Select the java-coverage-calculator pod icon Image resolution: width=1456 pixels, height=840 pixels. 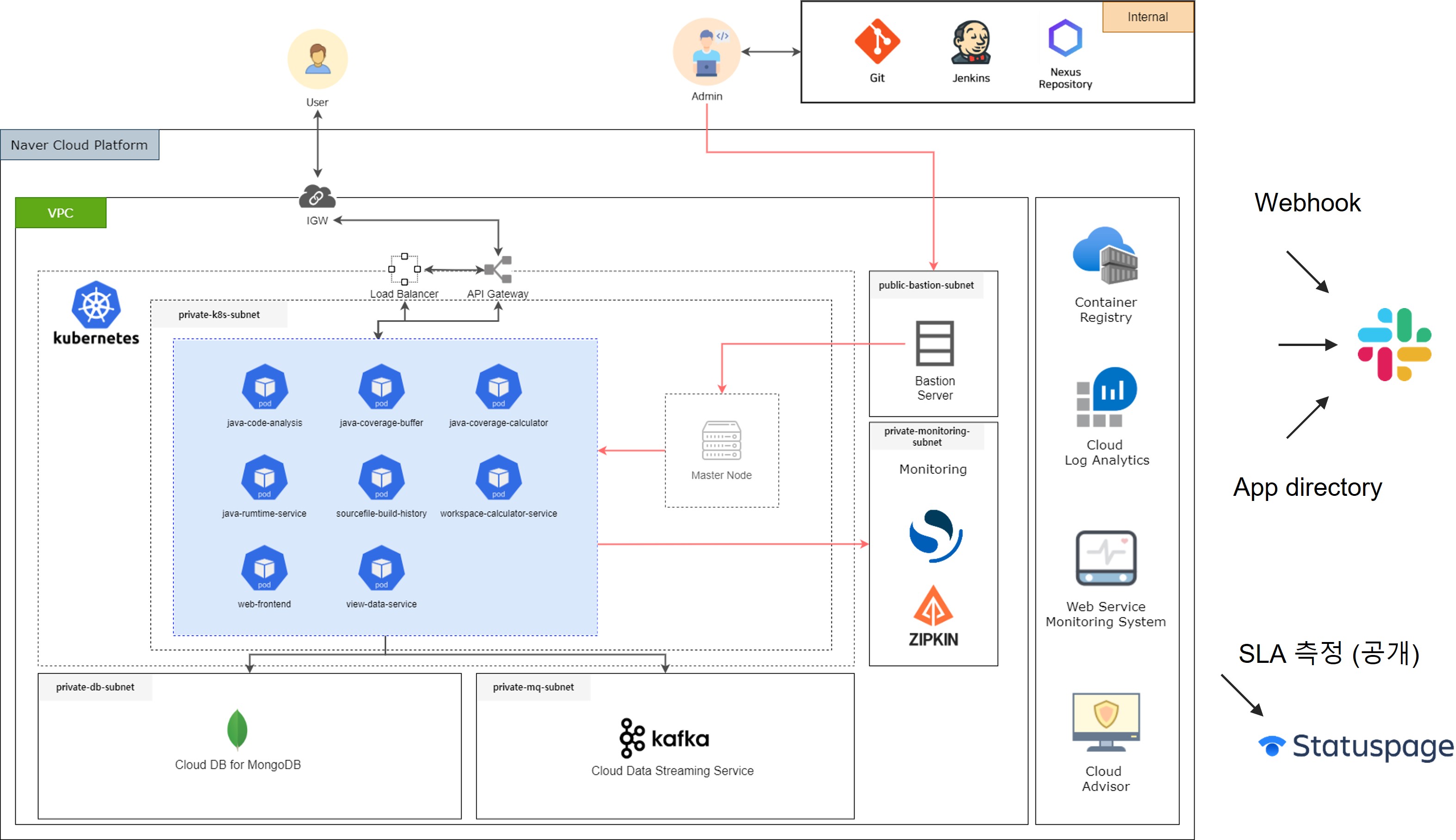[x=498, y=387]
